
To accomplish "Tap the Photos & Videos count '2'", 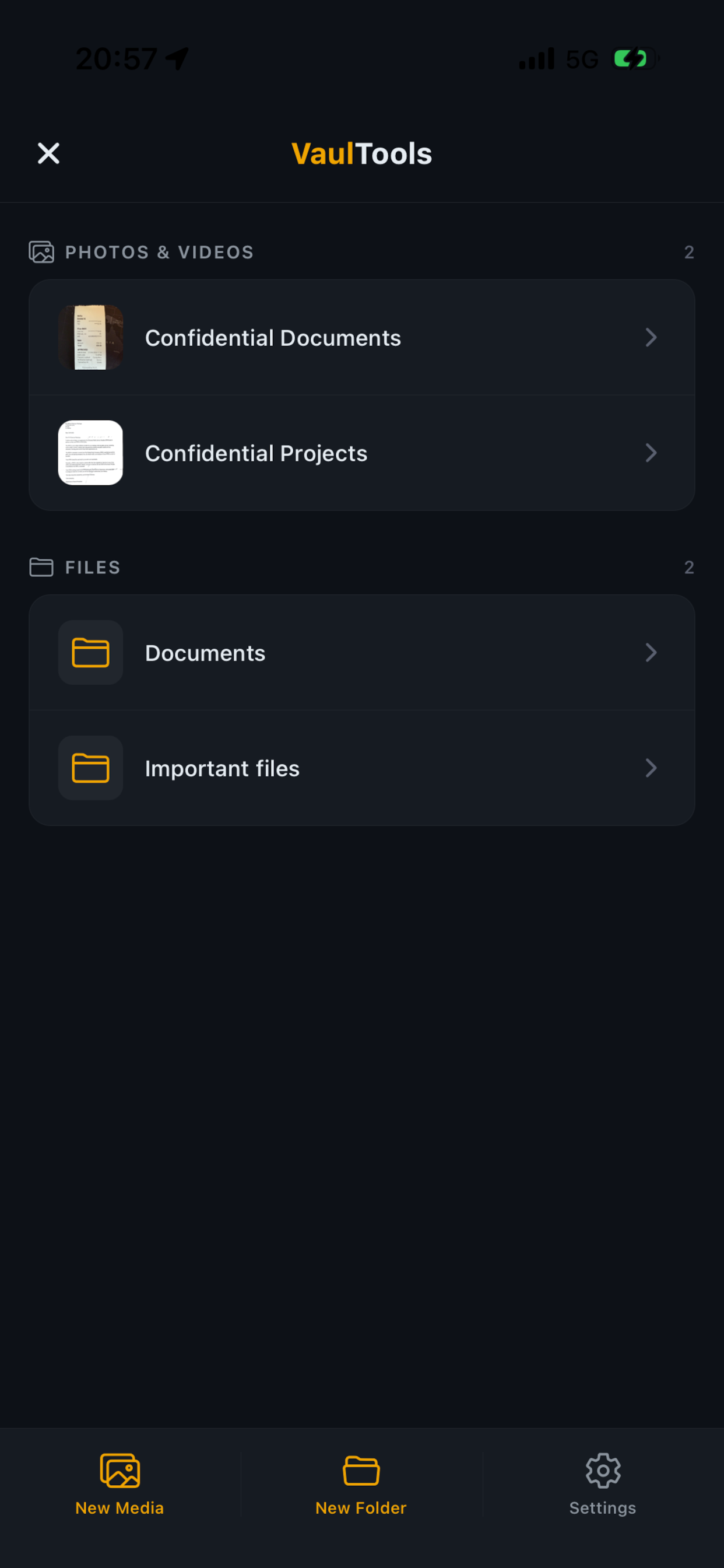I will click(x=690, y=252).
